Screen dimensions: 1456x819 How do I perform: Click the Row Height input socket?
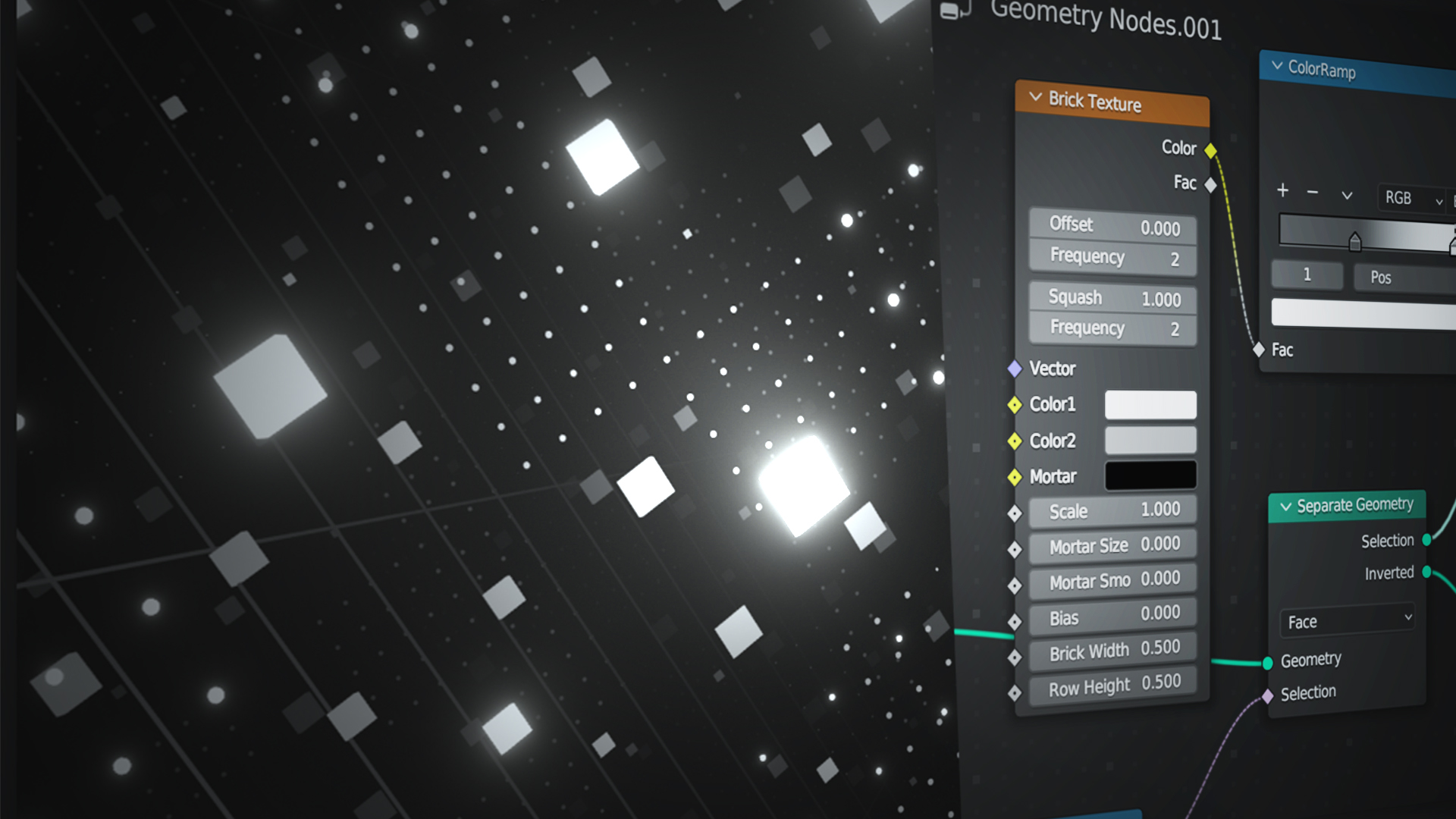click(1015, 692)
